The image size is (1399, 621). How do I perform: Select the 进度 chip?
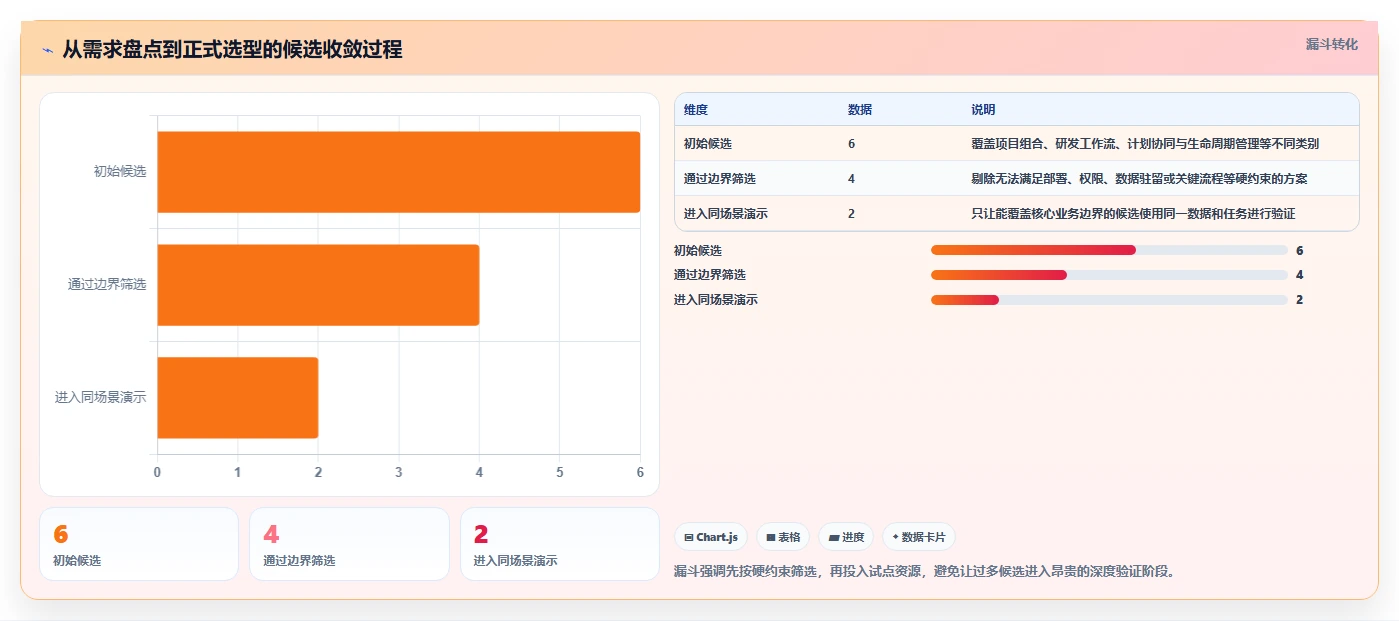[x=846, y=537]
